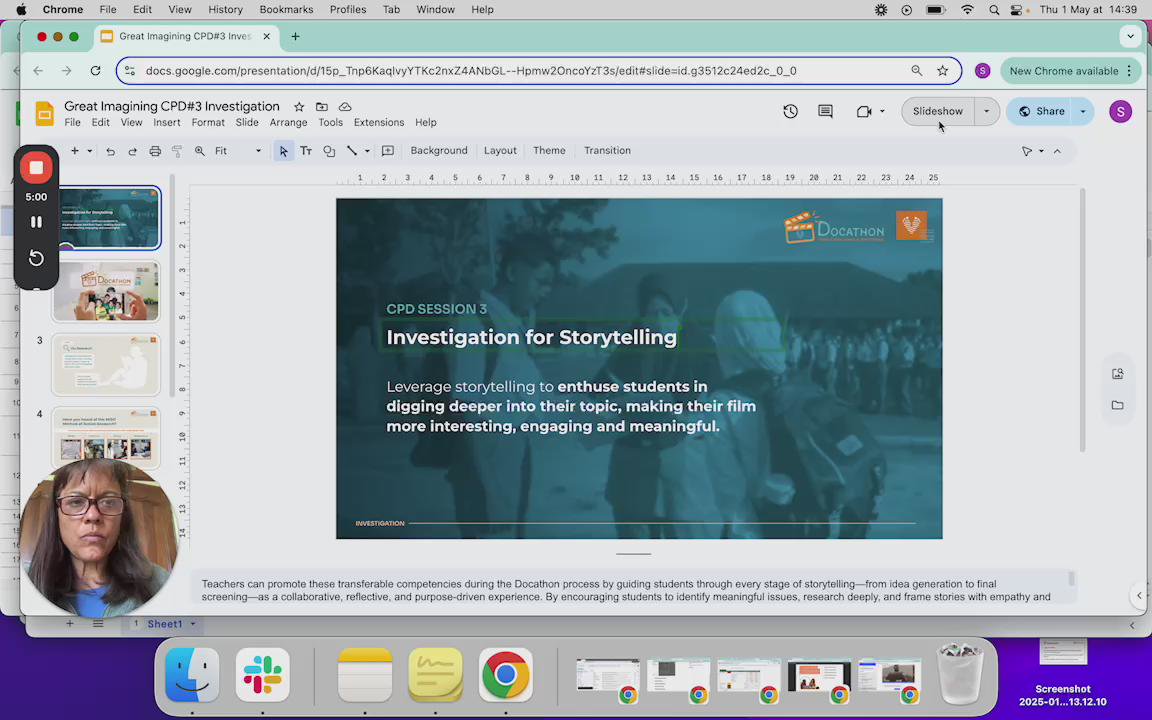This screenshot has width=1152, height=720.
Task: Open Slack from the dock
Action: click(x=263, y=675)
